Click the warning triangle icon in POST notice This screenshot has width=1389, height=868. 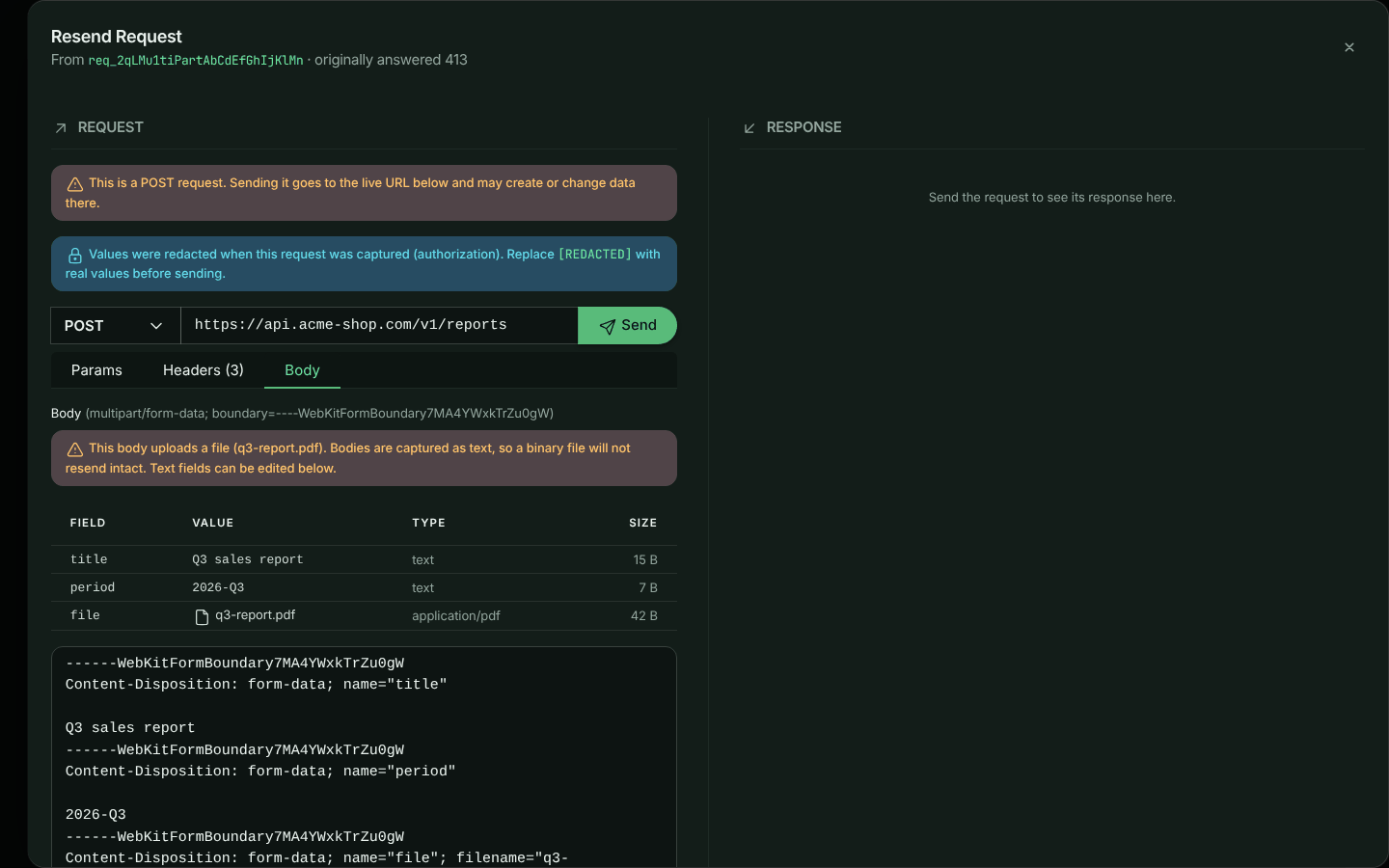(x=74, y=184)
